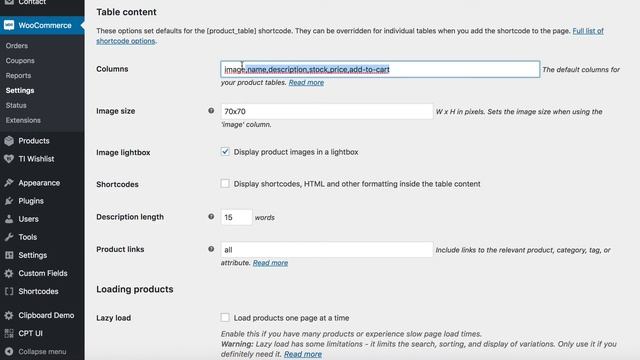Click the CPT UI grid icon
Viewport: 640px width, 360px height.
(9, 333)
